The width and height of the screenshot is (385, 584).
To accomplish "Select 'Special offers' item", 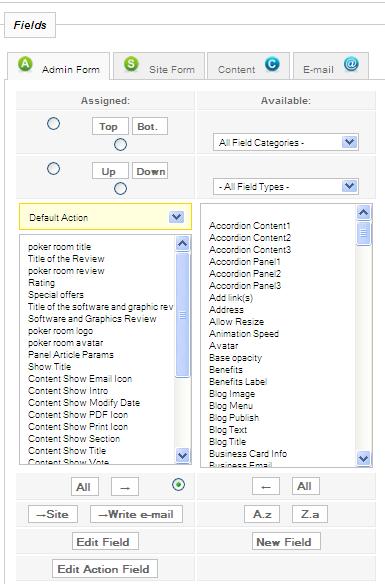I will click(56, 295).
